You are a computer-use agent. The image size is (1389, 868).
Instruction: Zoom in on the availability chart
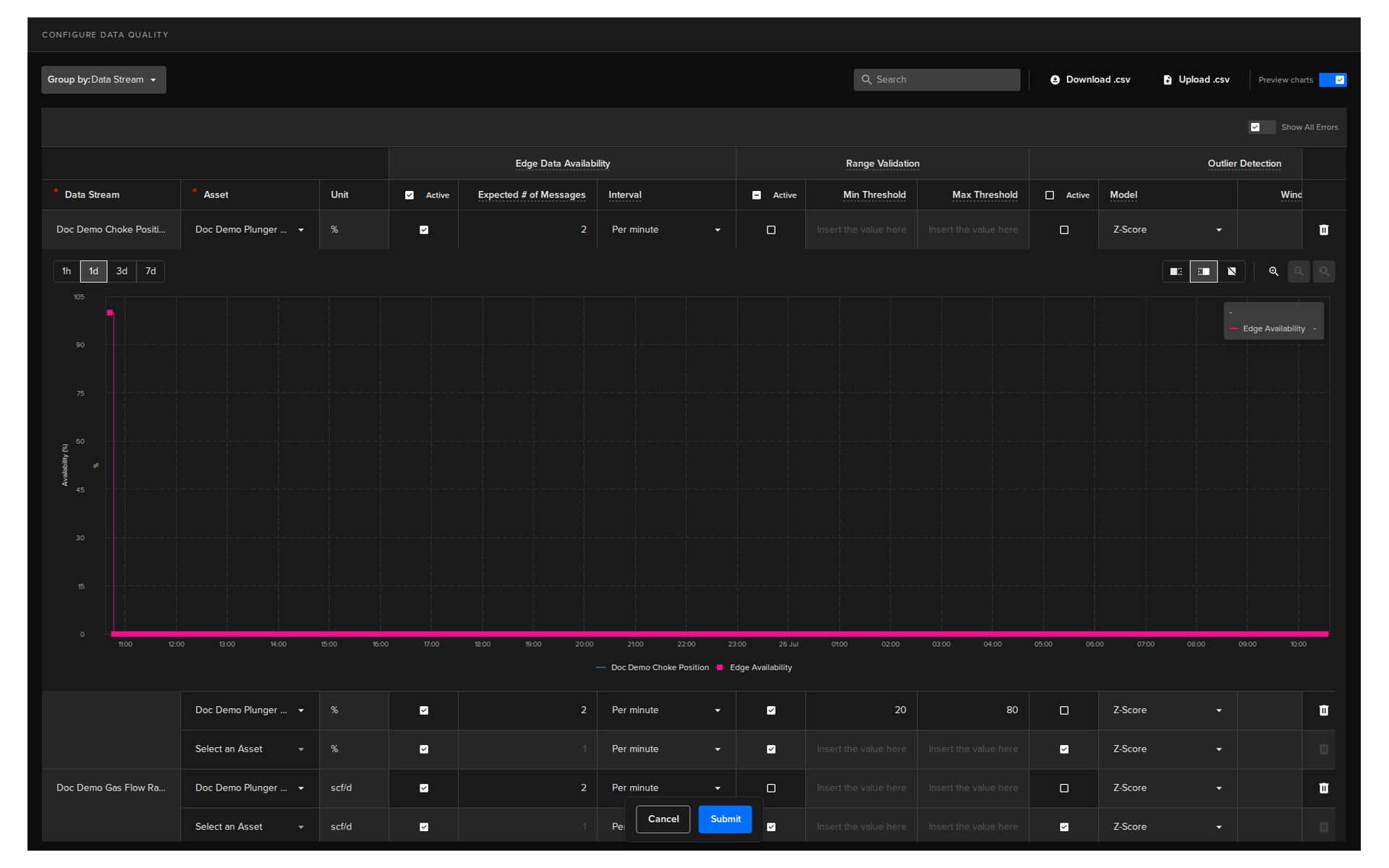1273,271
